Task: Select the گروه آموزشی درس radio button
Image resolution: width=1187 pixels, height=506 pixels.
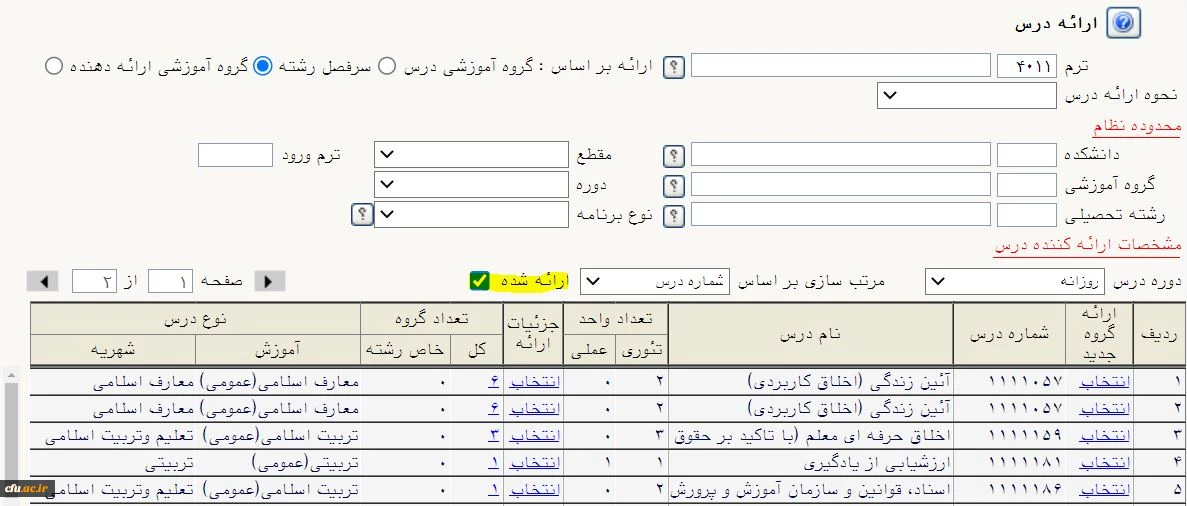Action: [387, 67]
